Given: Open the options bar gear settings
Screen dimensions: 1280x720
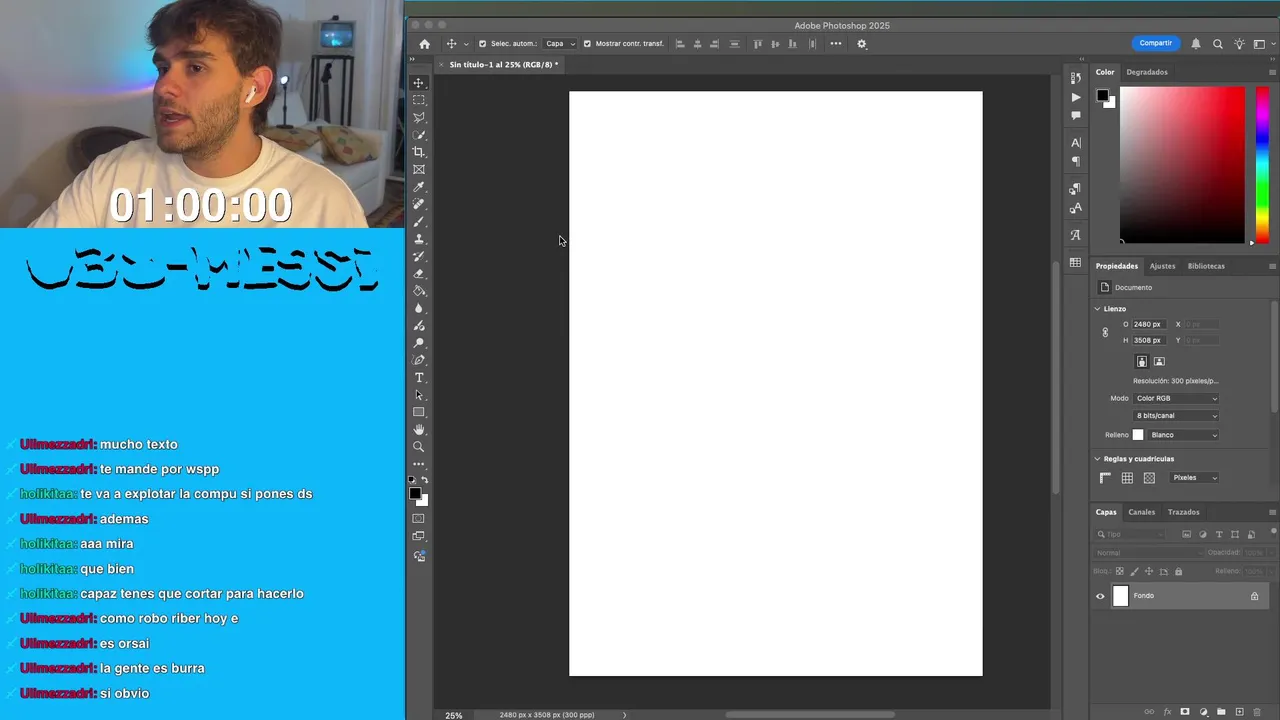Looking at the screenshot, I should (862, 44).
